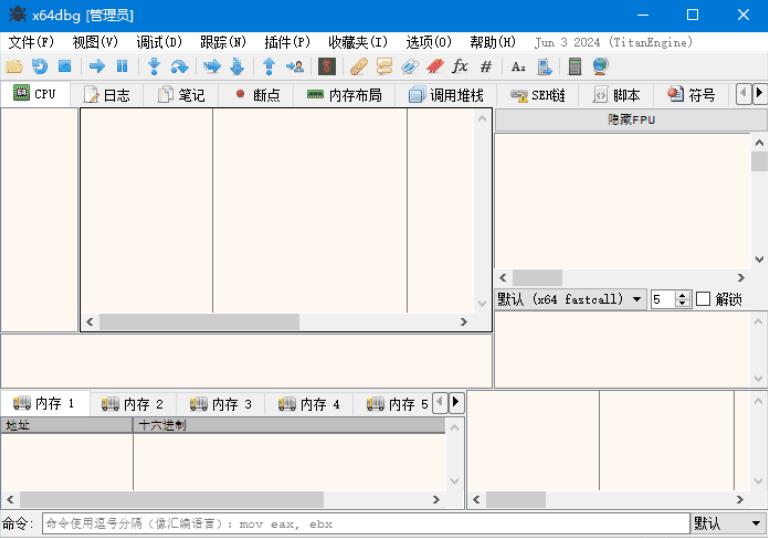
Task: Click the memory tabs right scroll arrow
Action: pos(456,402)
